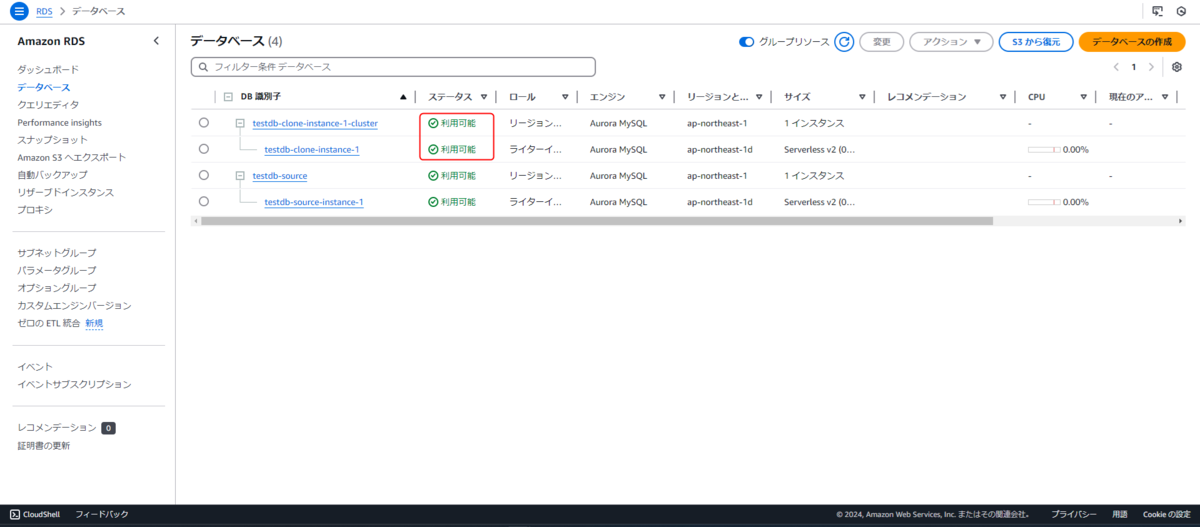Open オプショングループ in sidebar
The image size is (1200, 527).
point(57,288)
